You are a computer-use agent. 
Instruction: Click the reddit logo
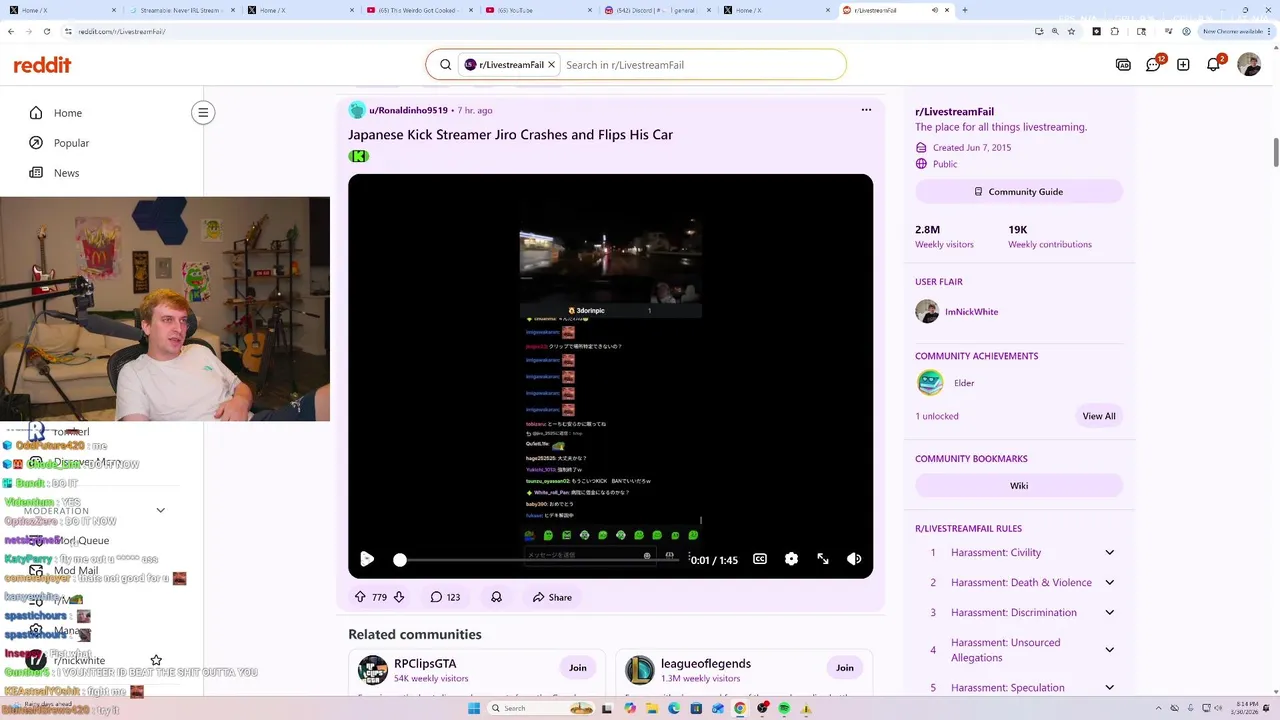point(42,65)
